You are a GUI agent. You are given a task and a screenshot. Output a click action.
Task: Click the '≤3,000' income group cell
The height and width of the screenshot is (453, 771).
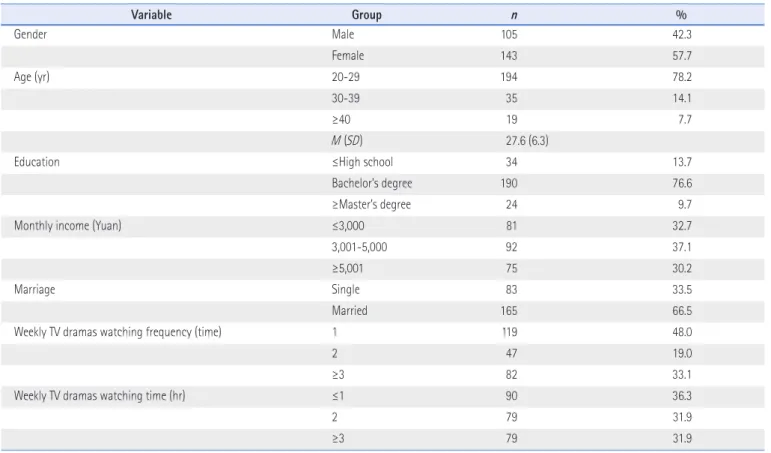(x=348, y=226)
